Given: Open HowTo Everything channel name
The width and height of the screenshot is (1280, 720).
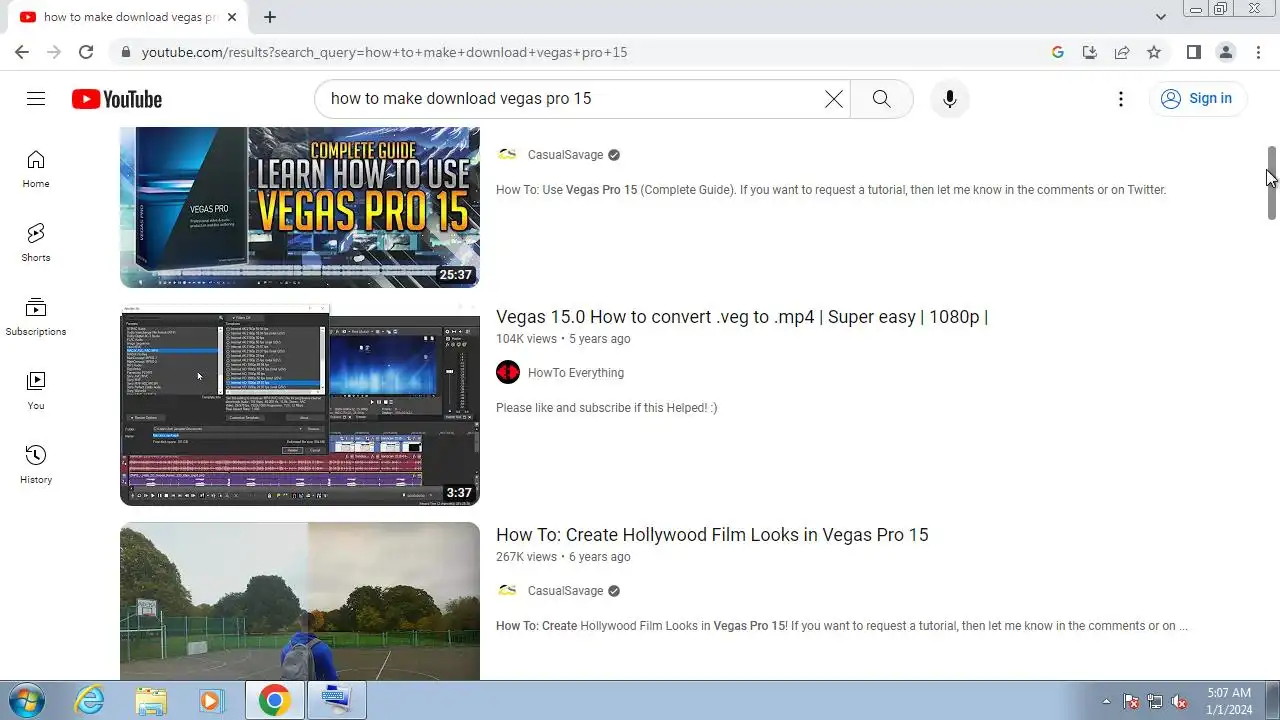Looking at the screenshot, I should (576, 373).
